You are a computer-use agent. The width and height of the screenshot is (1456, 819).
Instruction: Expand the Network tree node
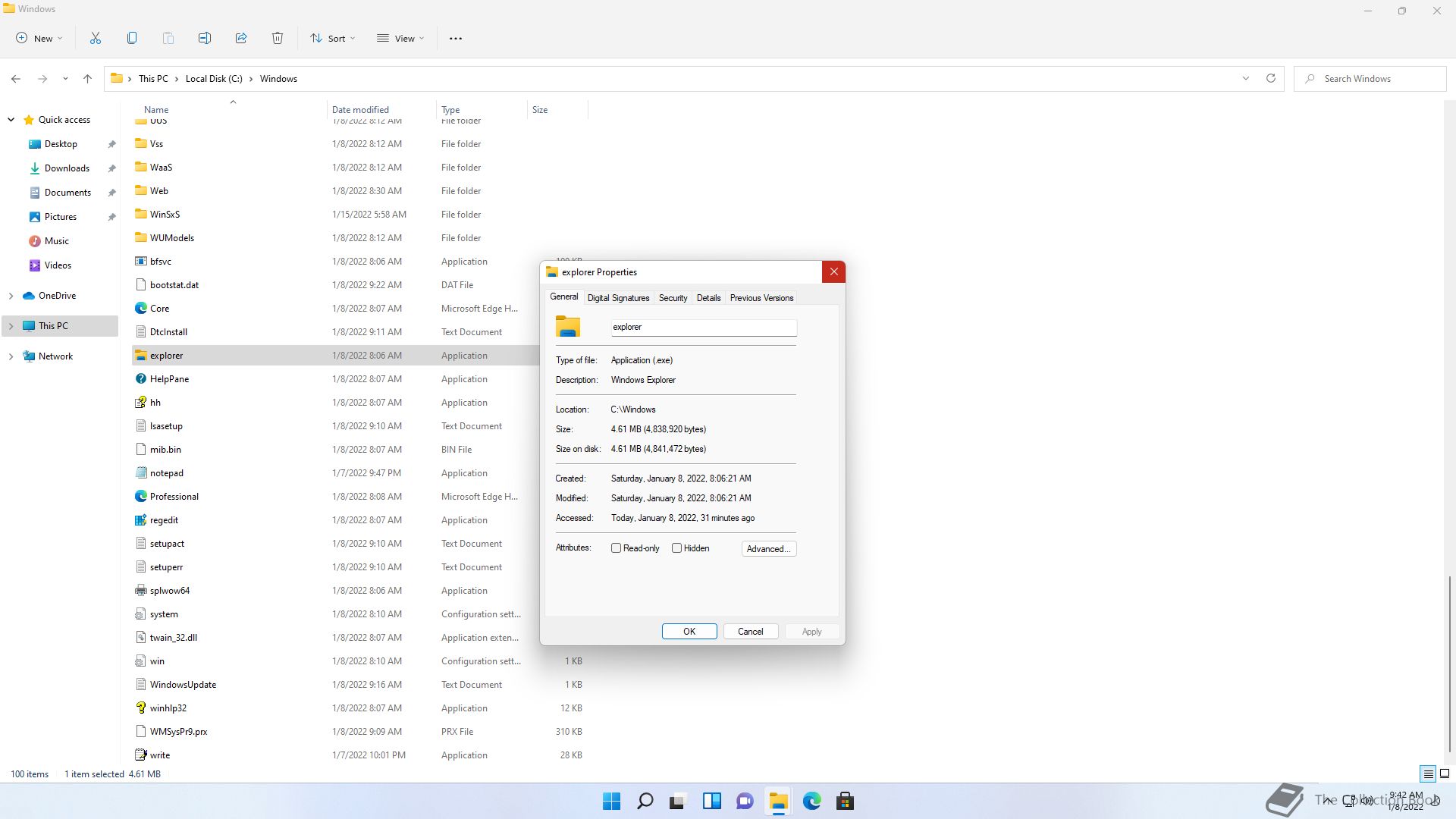click(x=11, y=356)
